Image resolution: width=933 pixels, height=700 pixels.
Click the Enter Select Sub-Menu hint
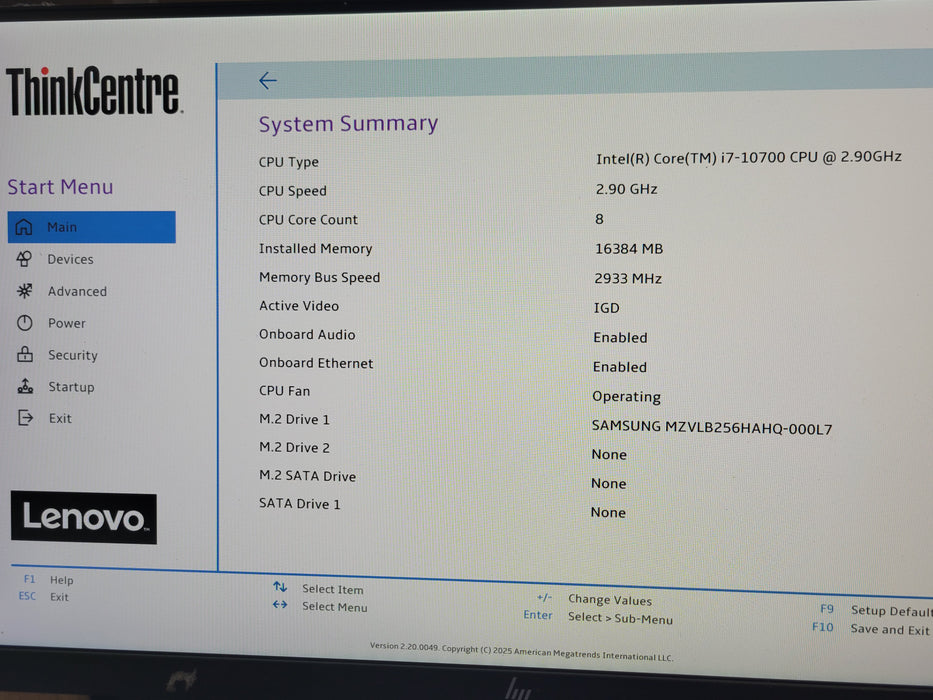(x=598, y=617)
